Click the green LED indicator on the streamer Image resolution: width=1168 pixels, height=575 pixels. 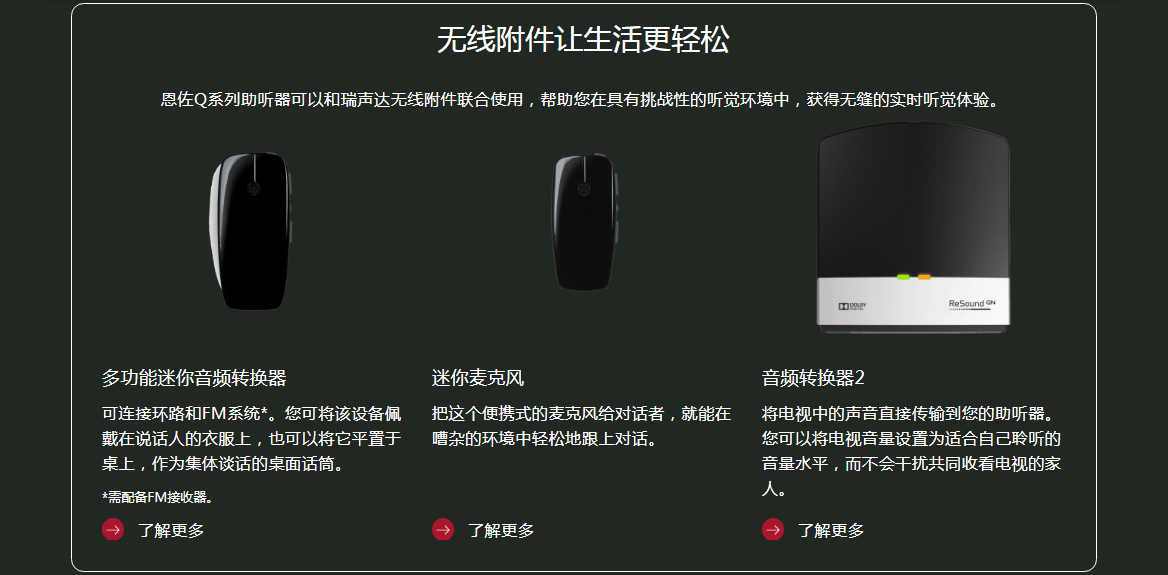(x=903, y=277)
